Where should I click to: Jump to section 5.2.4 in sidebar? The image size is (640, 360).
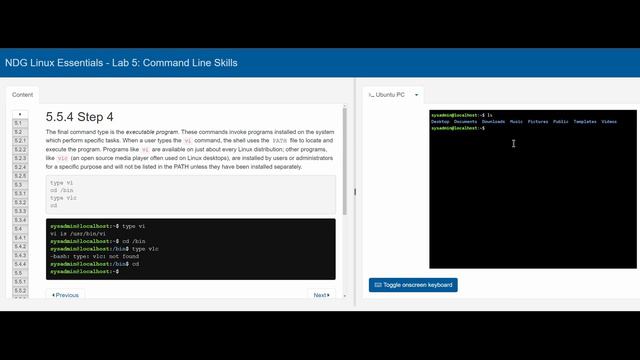[x=20, y=167]
